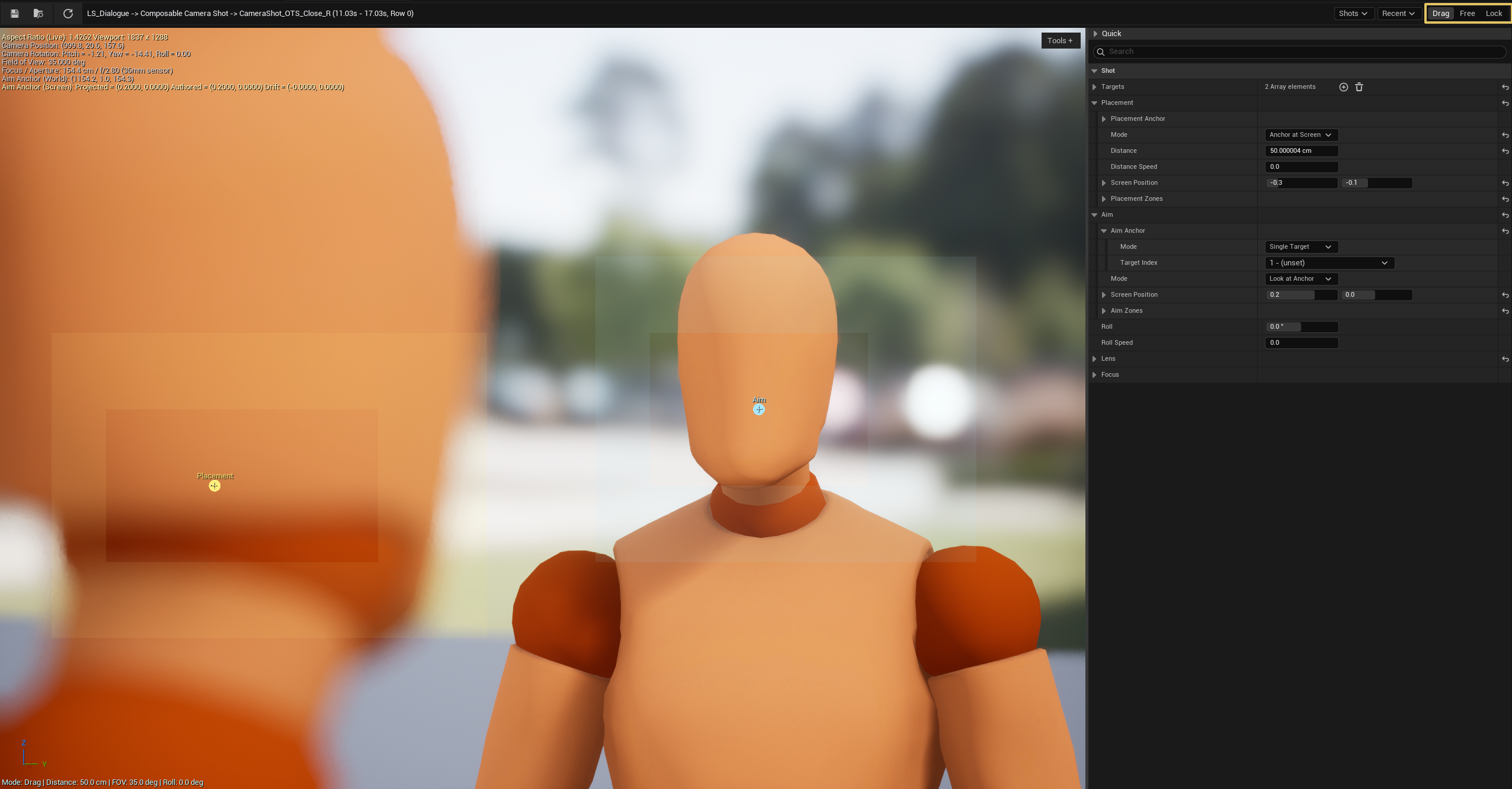Click the Roll 0.0° slider field
The width and height of the screenshot is (1512, 789).
point(1301,327)
